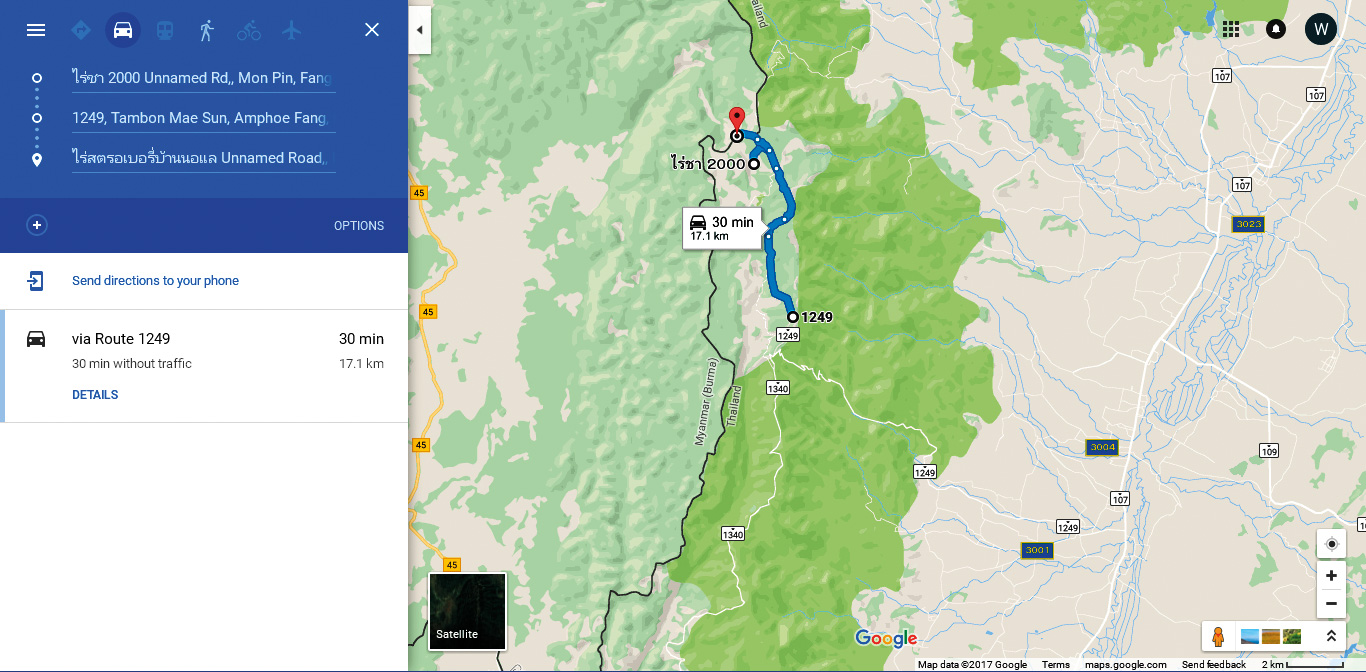Image resolution: width=1366 pixels, height=672 pixels.
Task: Open Google notifications bell
Action: pos(1276,29)
